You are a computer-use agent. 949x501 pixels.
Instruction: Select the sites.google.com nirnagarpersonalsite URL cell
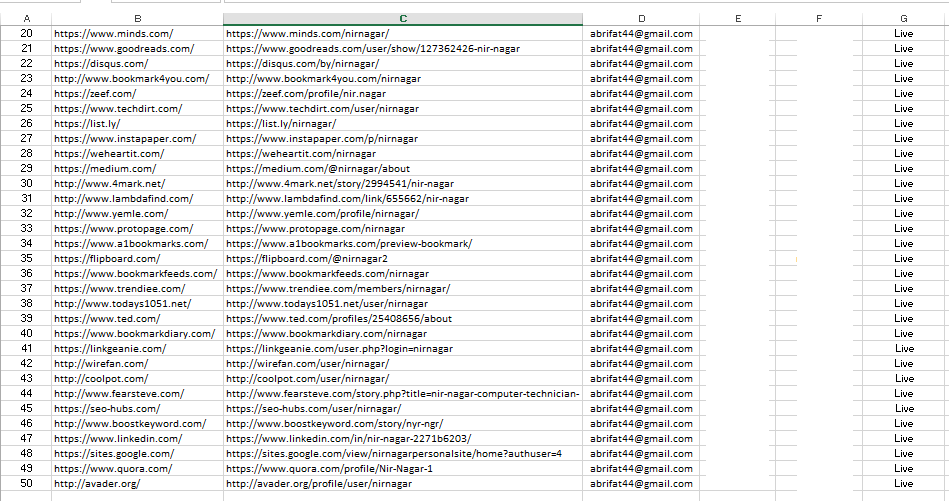[402, 453]
